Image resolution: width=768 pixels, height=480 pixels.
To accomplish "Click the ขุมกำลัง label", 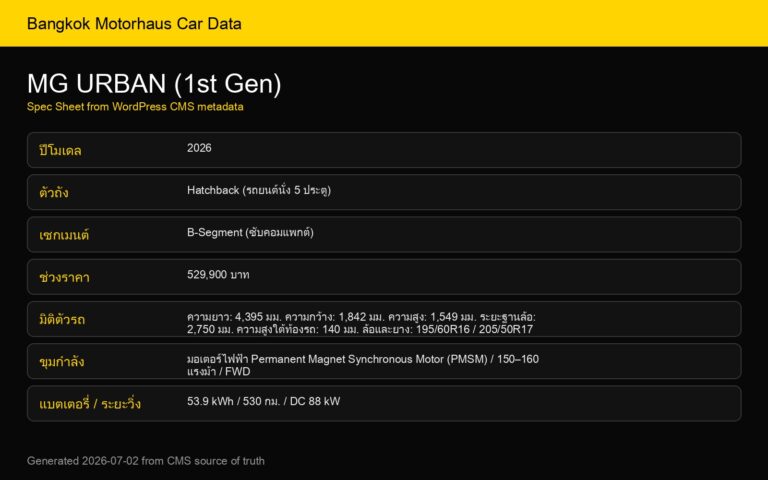I will click(62, 361).
